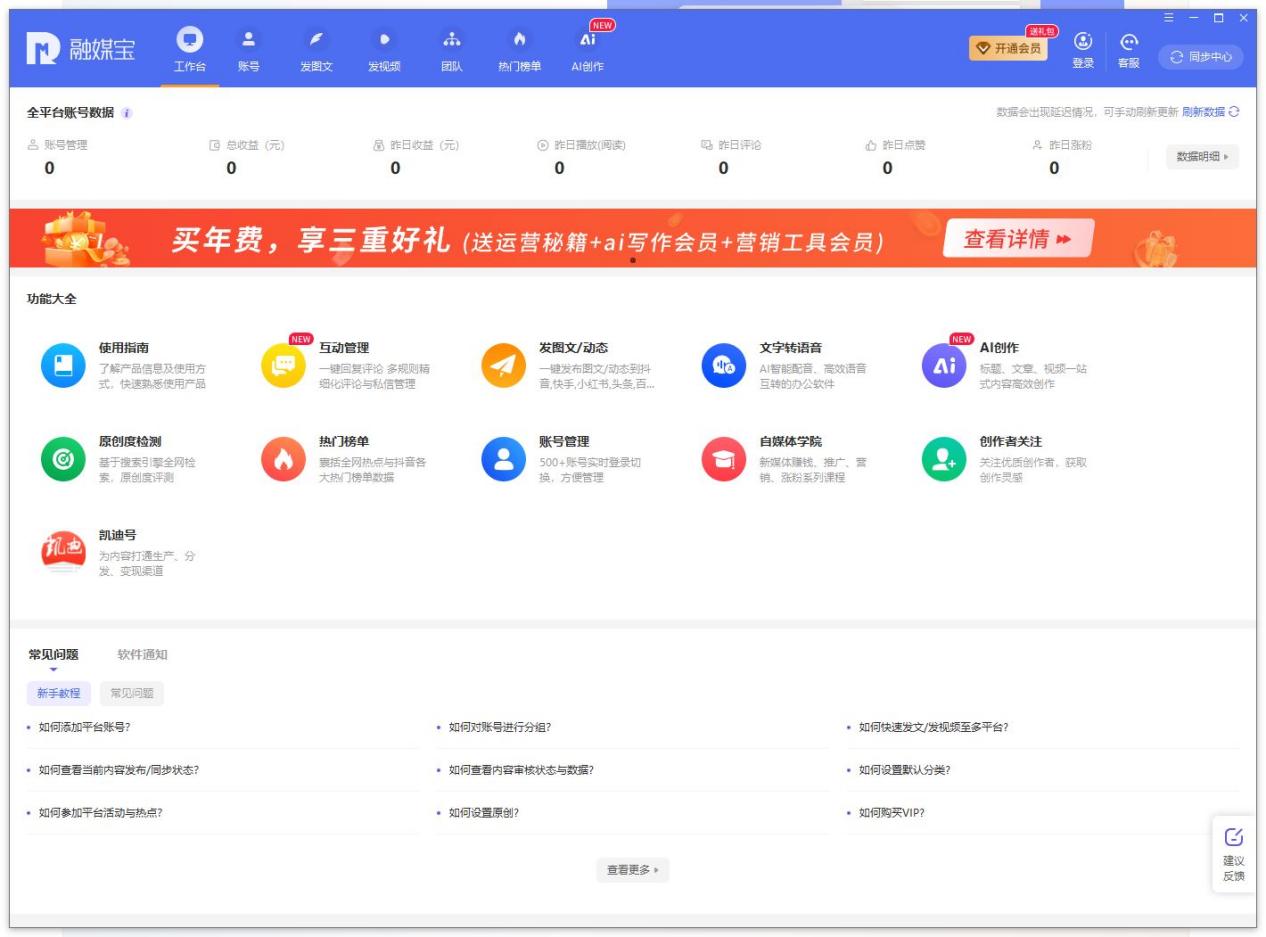The height and width of the screenshot is (937, 1266).
Task: Open the 热门榜单 trending tab in top bar
Action: click(519, 51)
